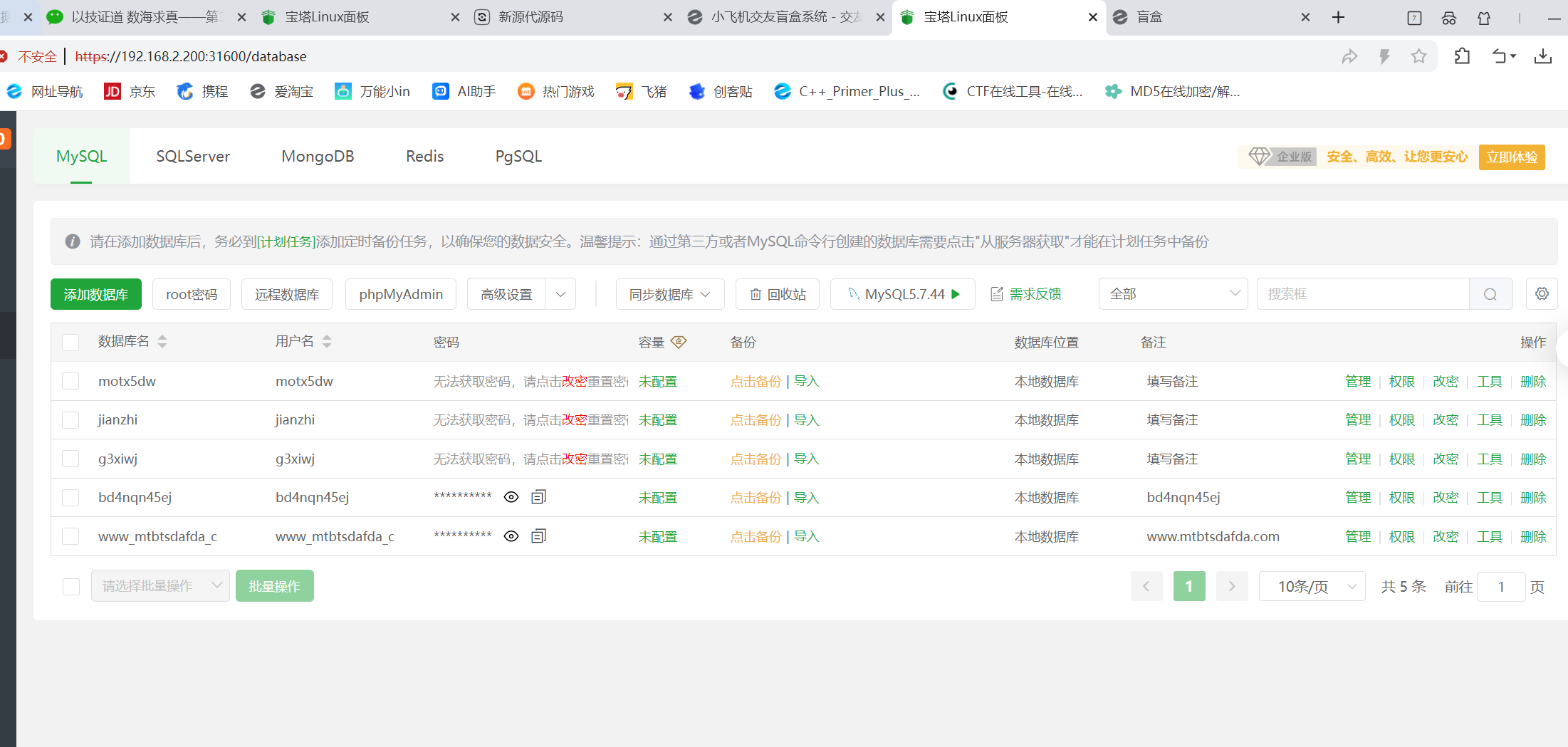Open 管理 link for jianzhi database
Screen dimensions: 1568x747
point(1358,419)
